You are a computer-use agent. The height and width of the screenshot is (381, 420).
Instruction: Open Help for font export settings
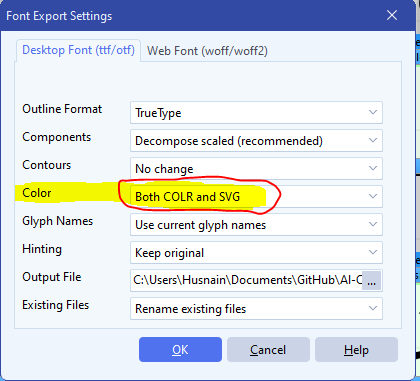(x=356, y=350)
